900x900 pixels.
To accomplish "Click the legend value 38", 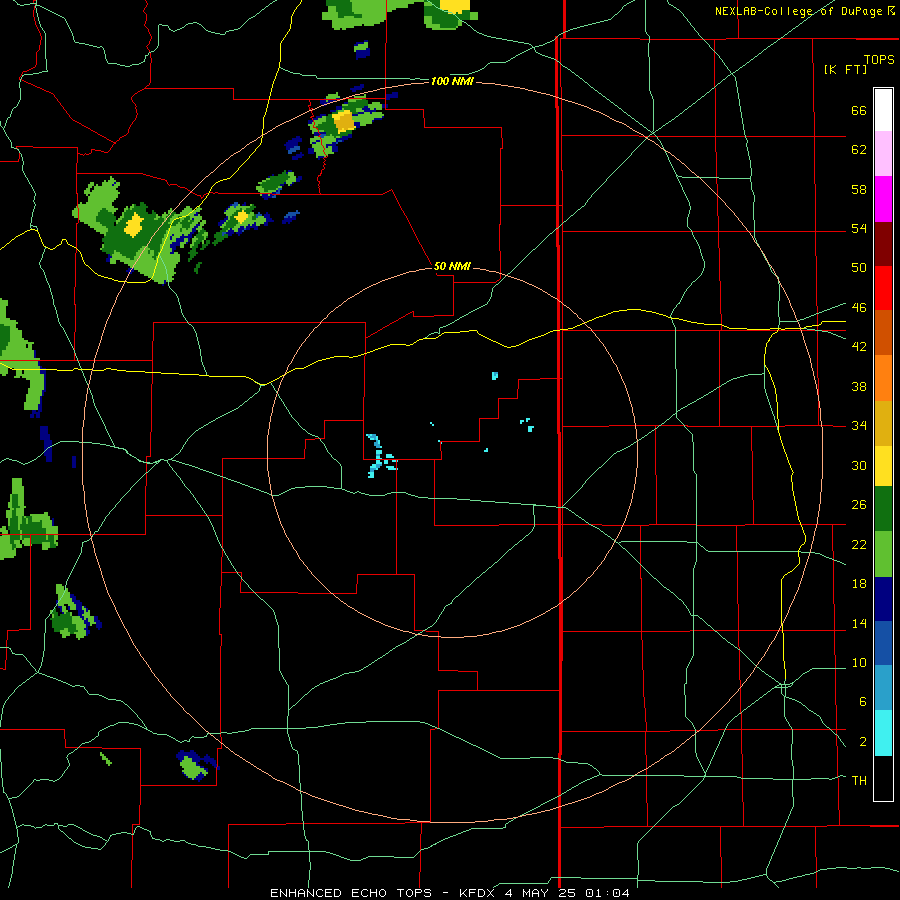I will pos(858,386).
